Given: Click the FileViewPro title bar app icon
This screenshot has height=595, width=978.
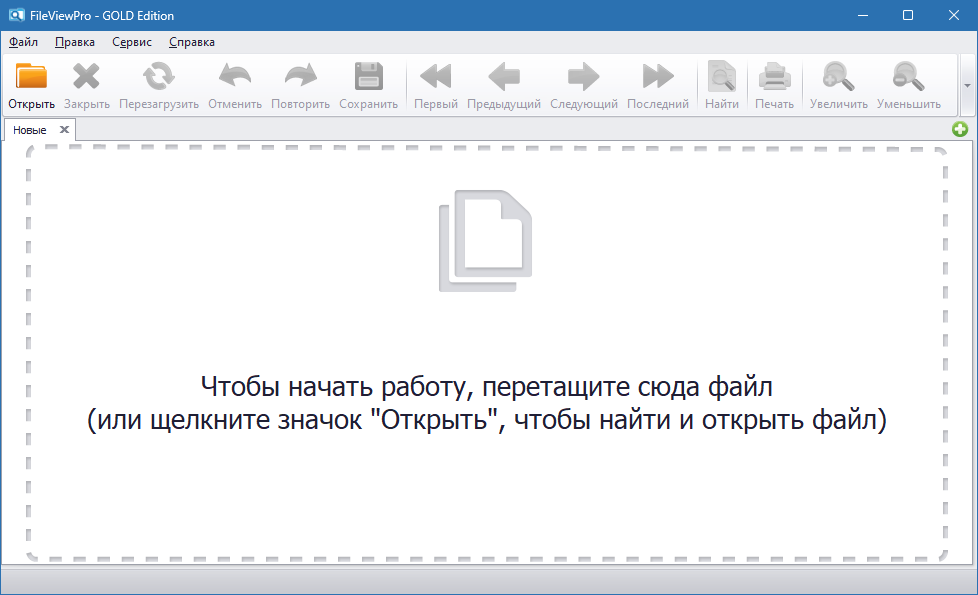Looking at the screenshot, I should pos(16,16).
